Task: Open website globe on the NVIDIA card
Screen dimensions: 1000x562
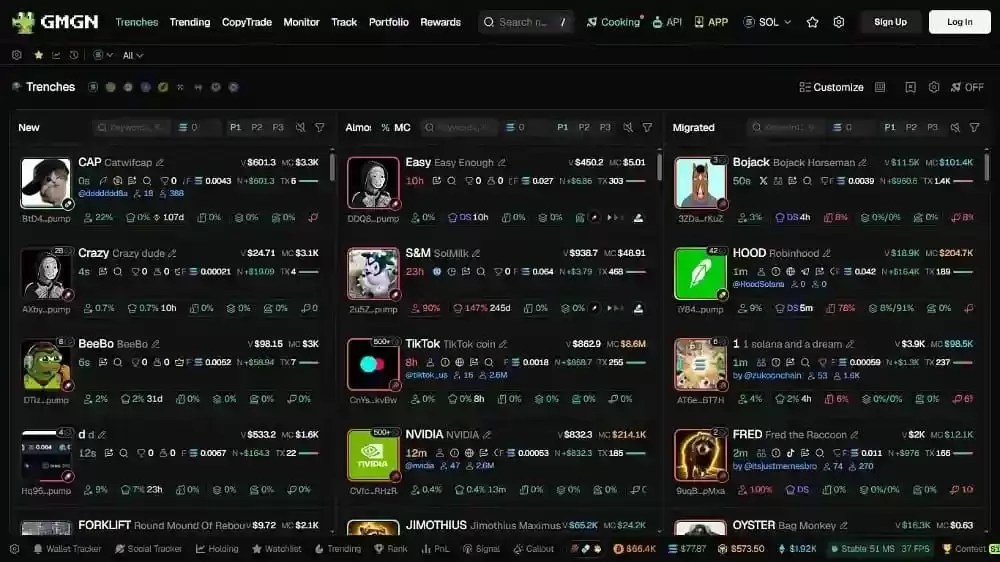Action: tap(469, 453)
